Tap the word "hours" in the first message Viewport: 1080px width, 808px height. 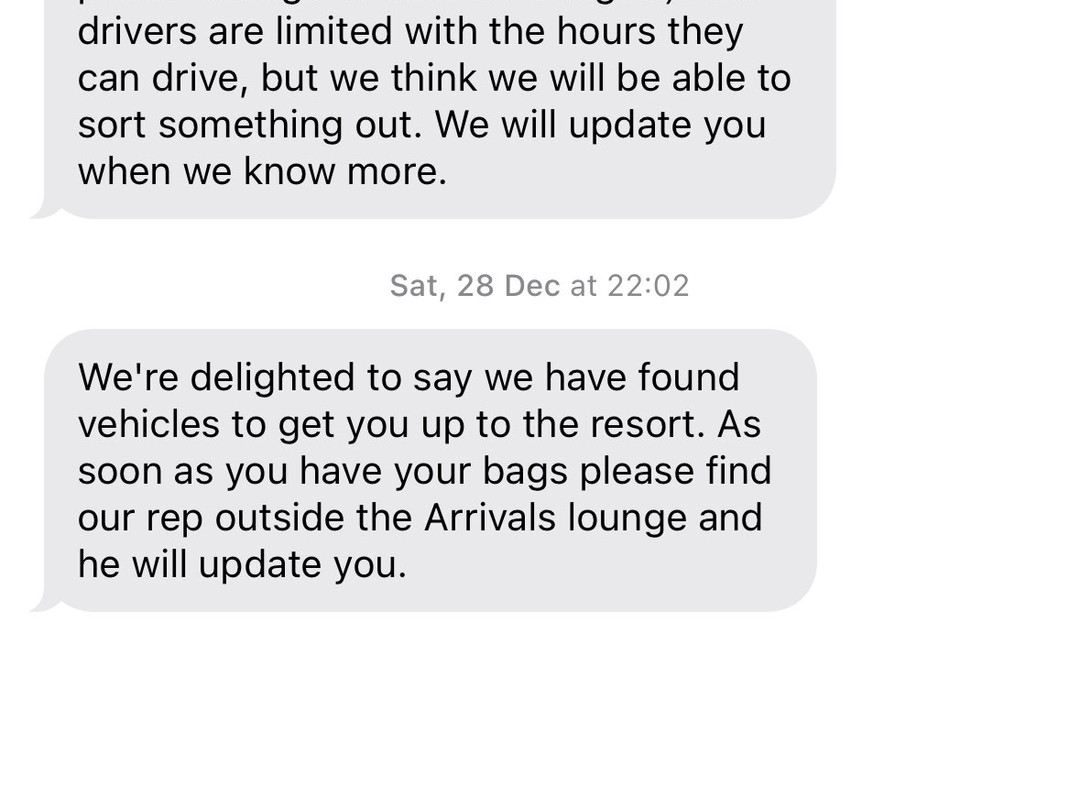[x=606, y=32]
